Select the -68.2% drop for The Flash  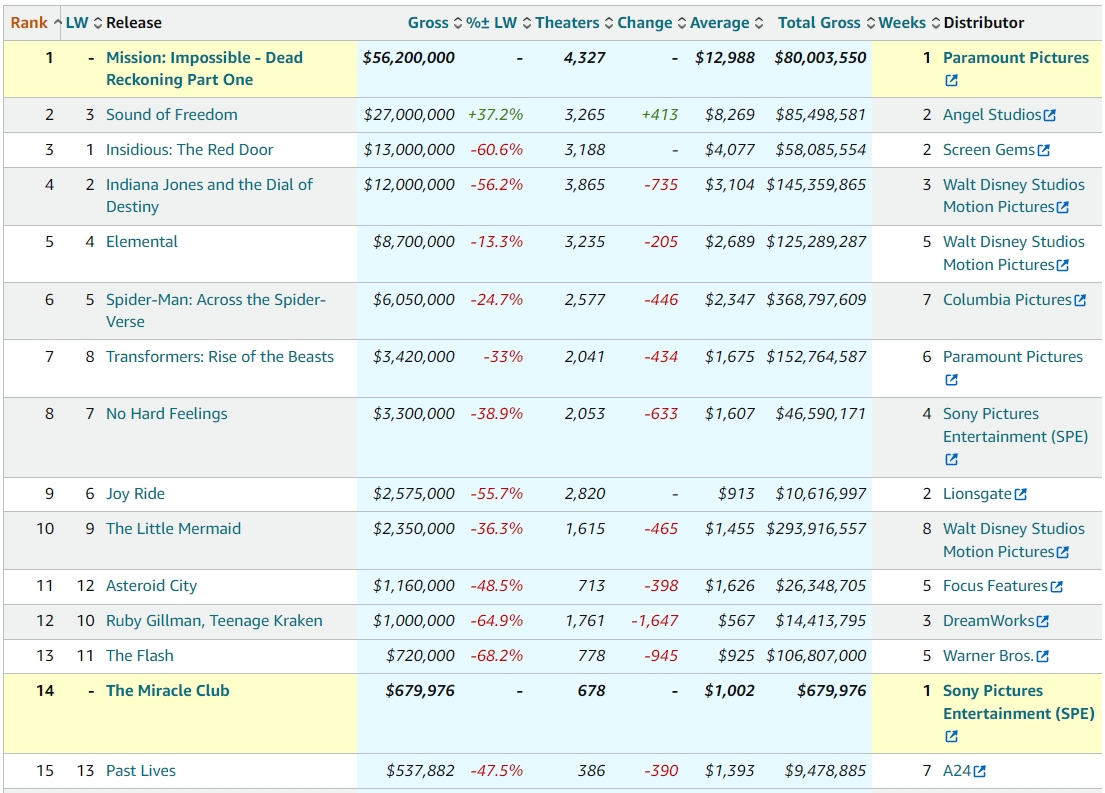point(497,656)
